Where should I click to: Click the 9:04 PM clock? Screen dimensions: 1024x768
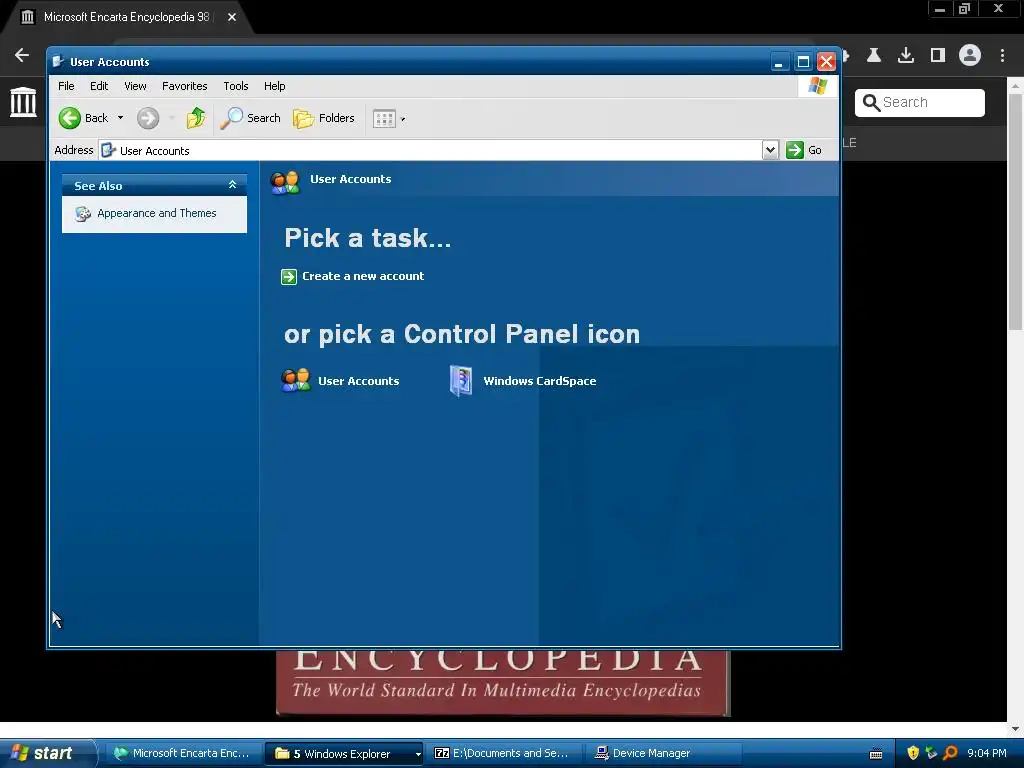(986, 753)
